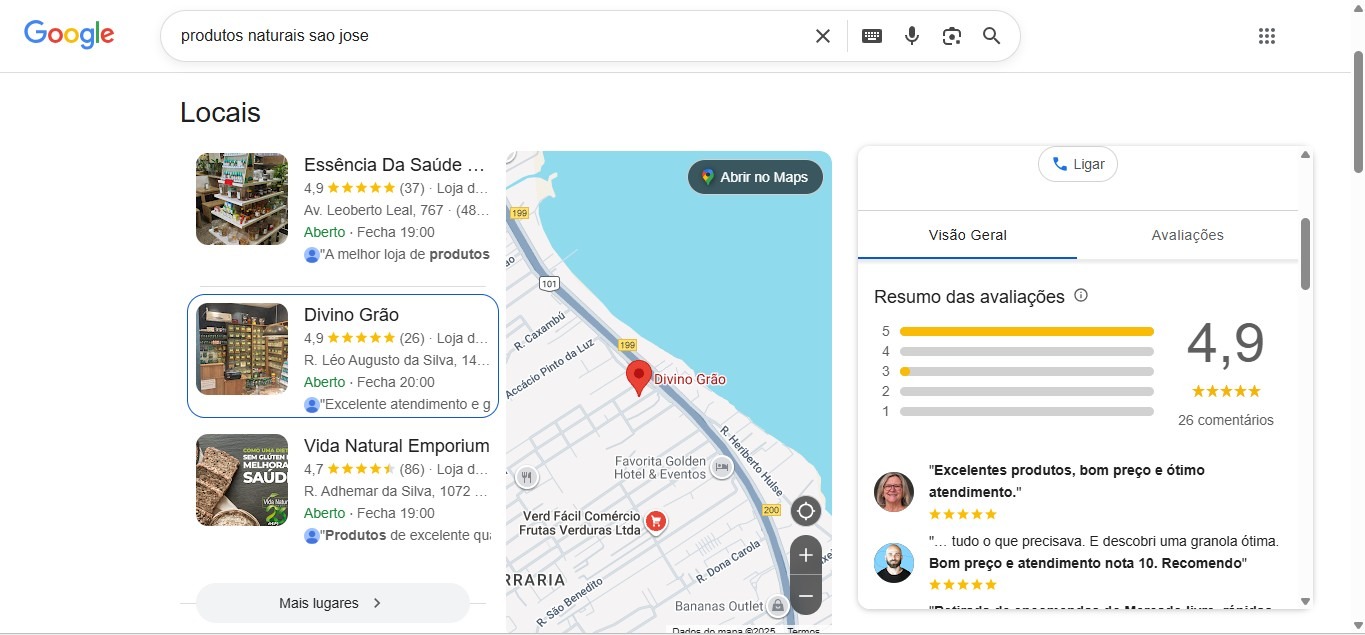Click the 4-star rating bar
Image resolution: width=1365 pixels, height=635 pixels.
[x=1027, y=351]
